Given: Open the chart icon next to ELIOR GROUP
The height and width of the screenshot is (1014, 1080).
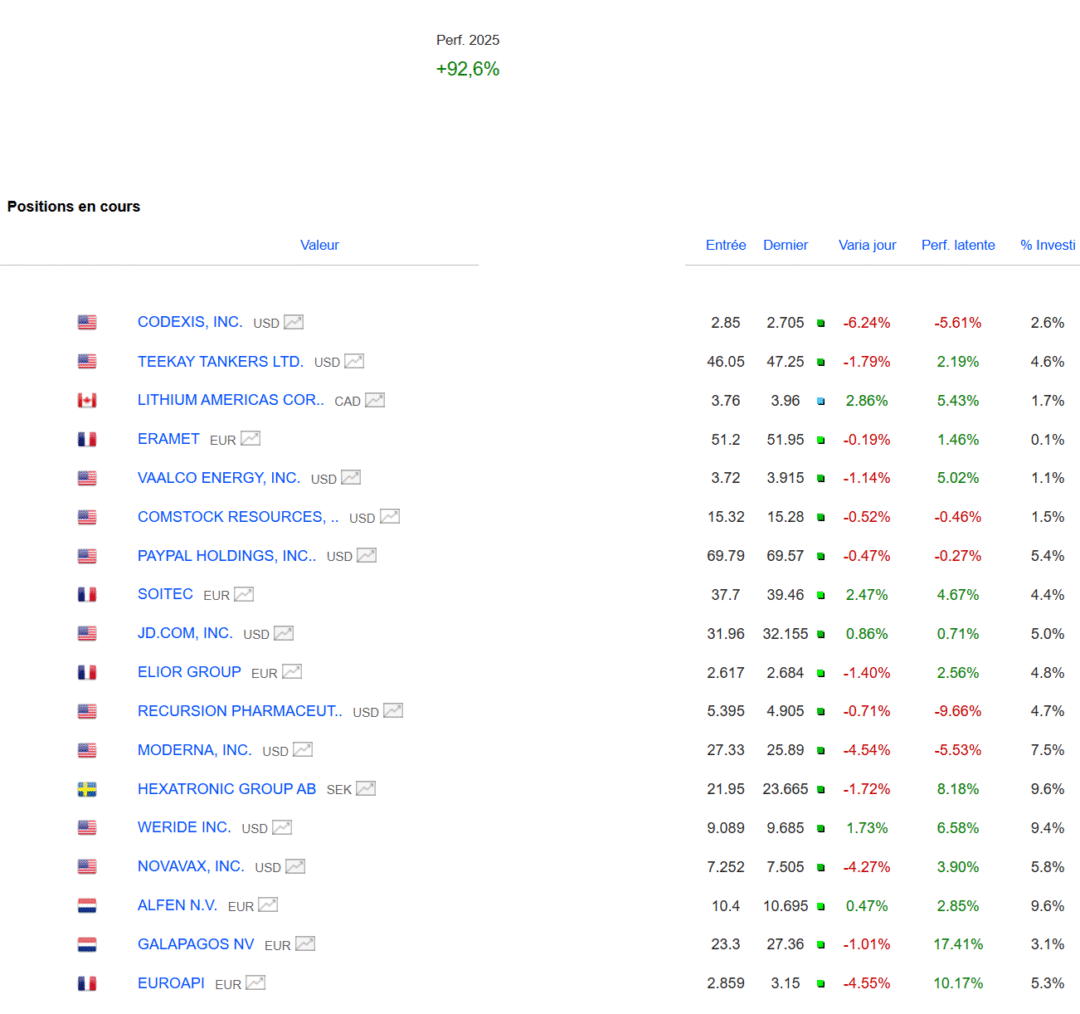Looking at the screenshot, I should 292,672.
